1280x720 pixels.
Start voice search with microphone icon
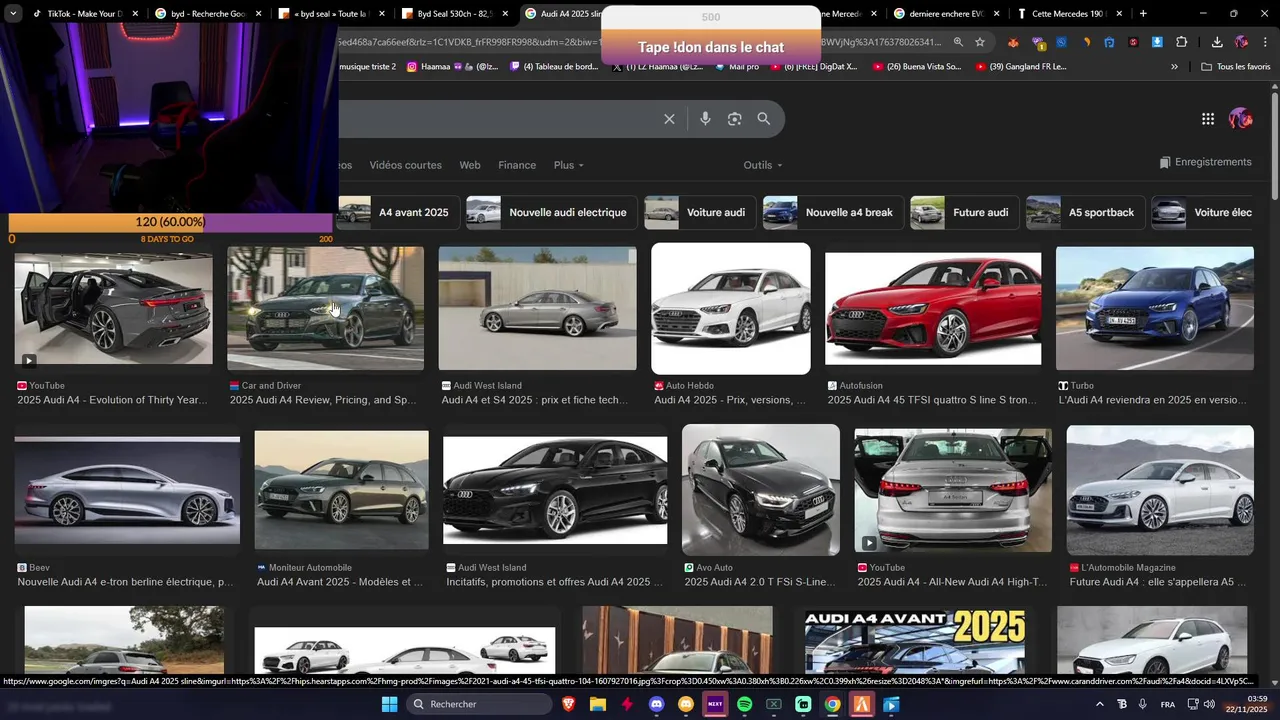[x=705, y=119]
